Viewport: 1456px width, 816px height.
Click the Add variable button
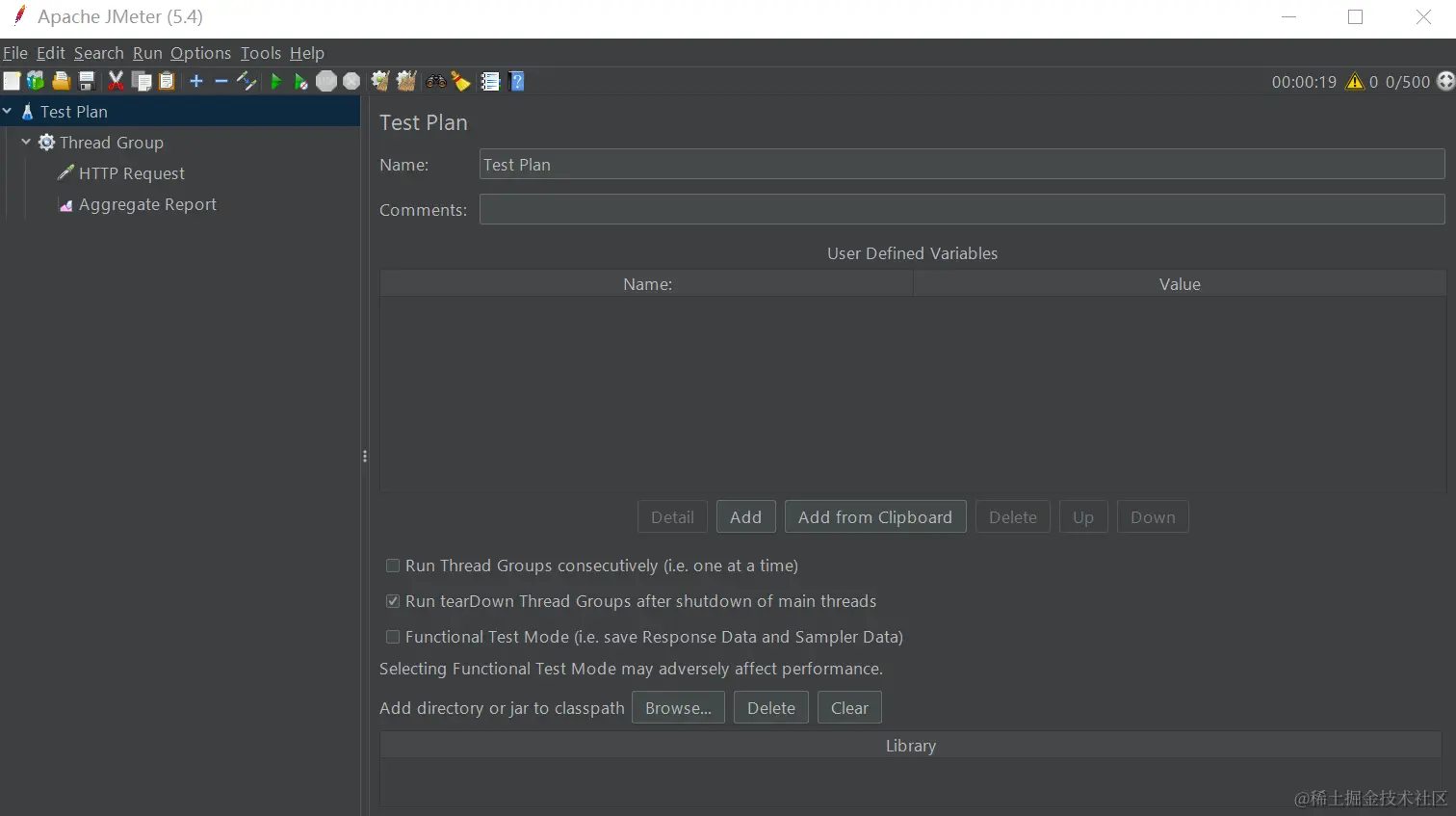745,517
